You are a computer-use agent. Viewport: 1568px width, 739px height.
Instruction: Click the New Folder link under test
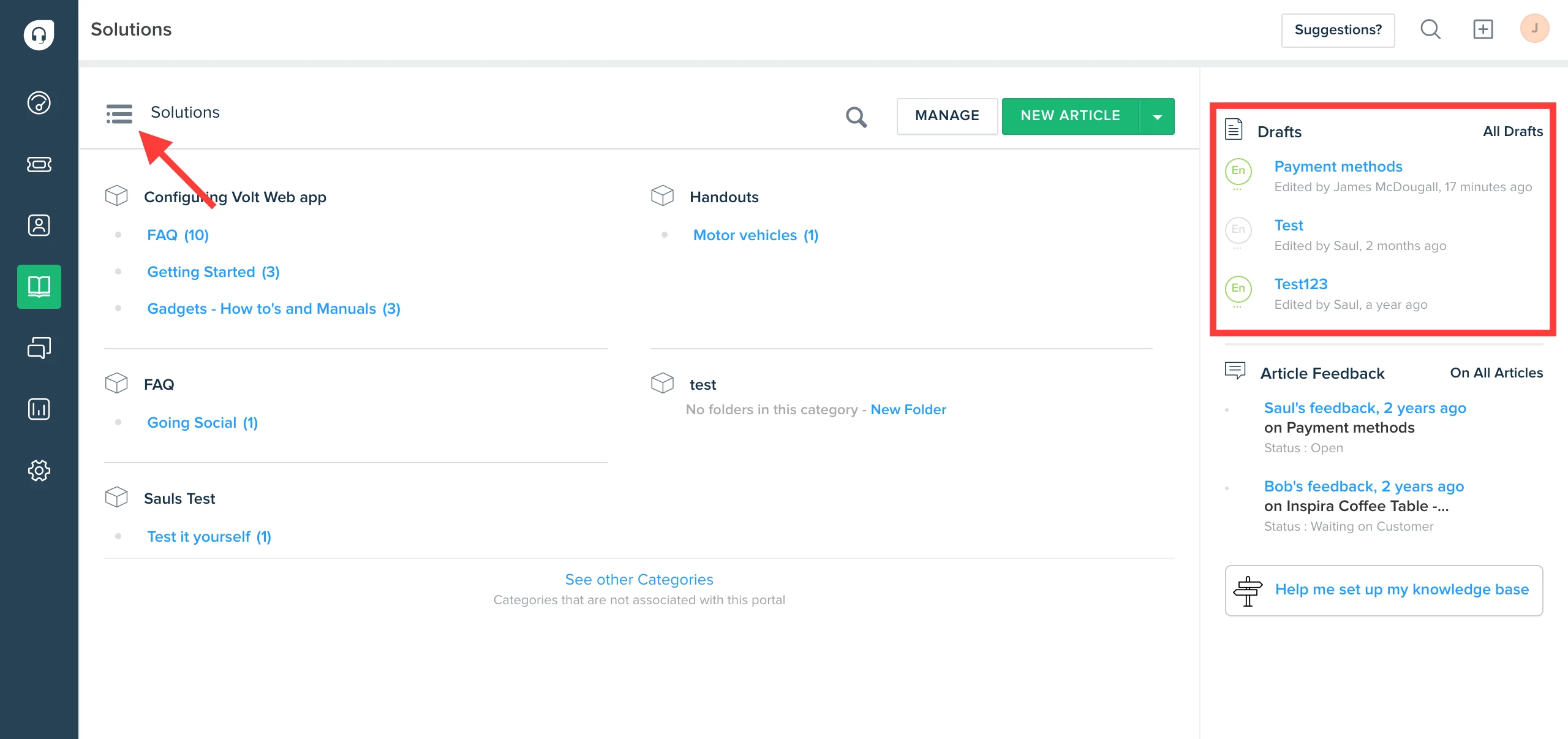pos(908,409)
